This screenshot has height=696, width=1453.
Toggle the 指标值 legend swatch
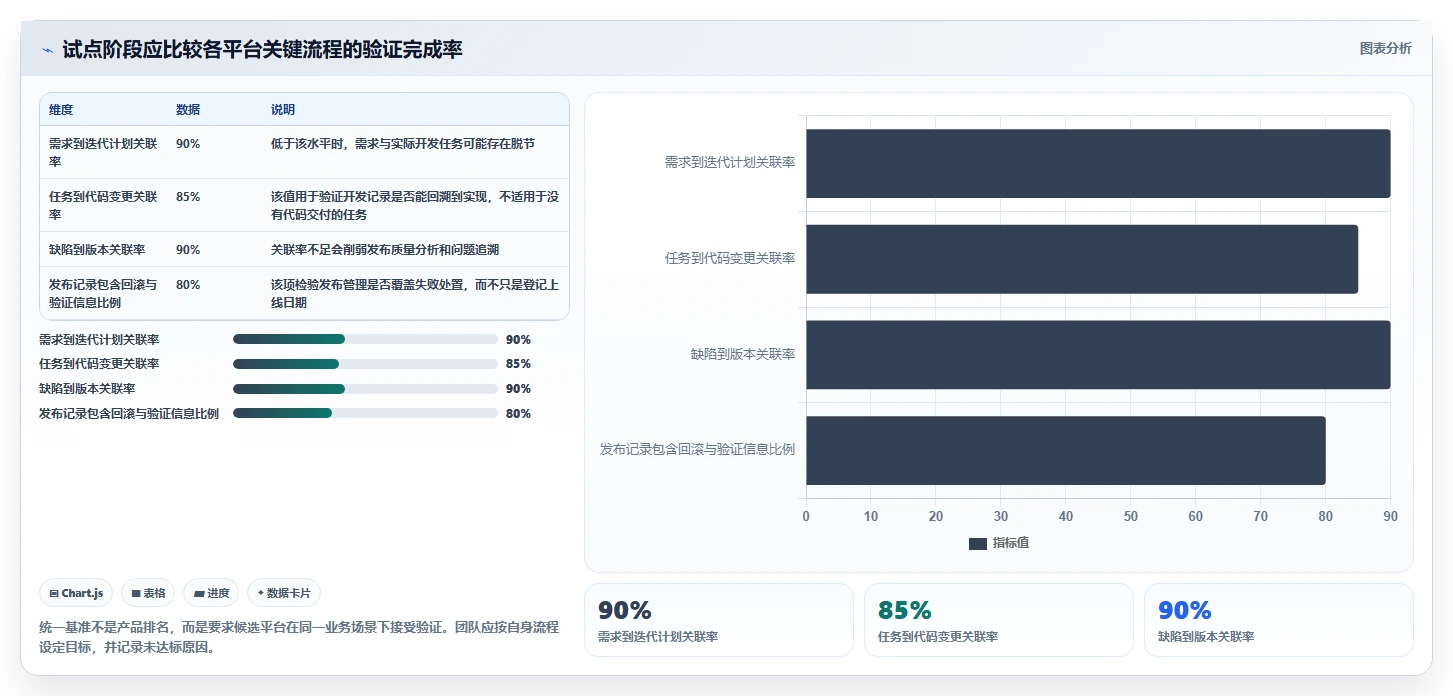(x=977, y=543)
